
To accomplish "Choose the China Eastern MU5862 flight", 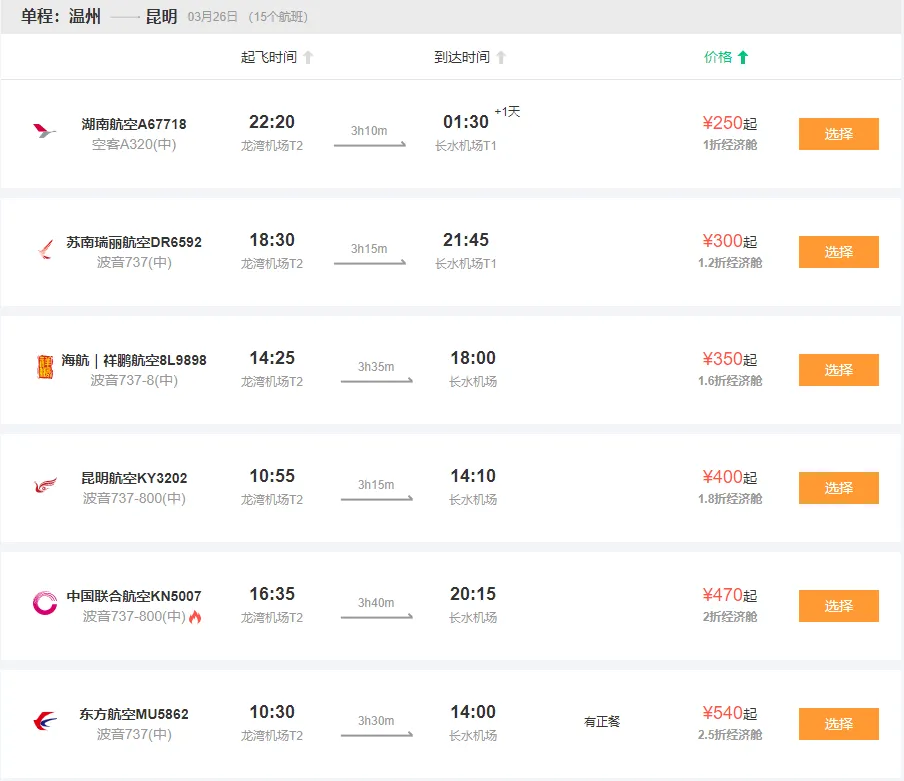I will 838,724.
